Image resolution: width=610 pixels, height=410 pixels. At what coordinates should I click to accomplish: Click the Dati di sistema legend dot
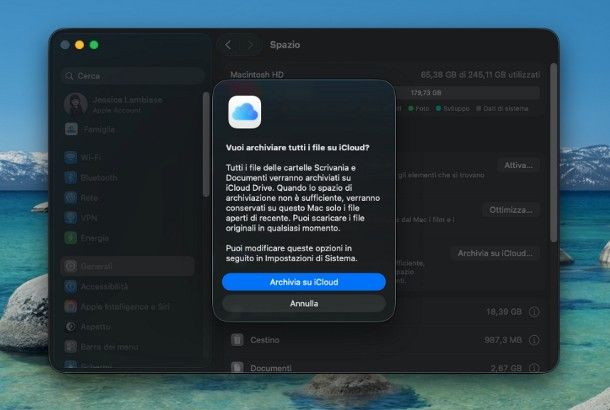479,109
